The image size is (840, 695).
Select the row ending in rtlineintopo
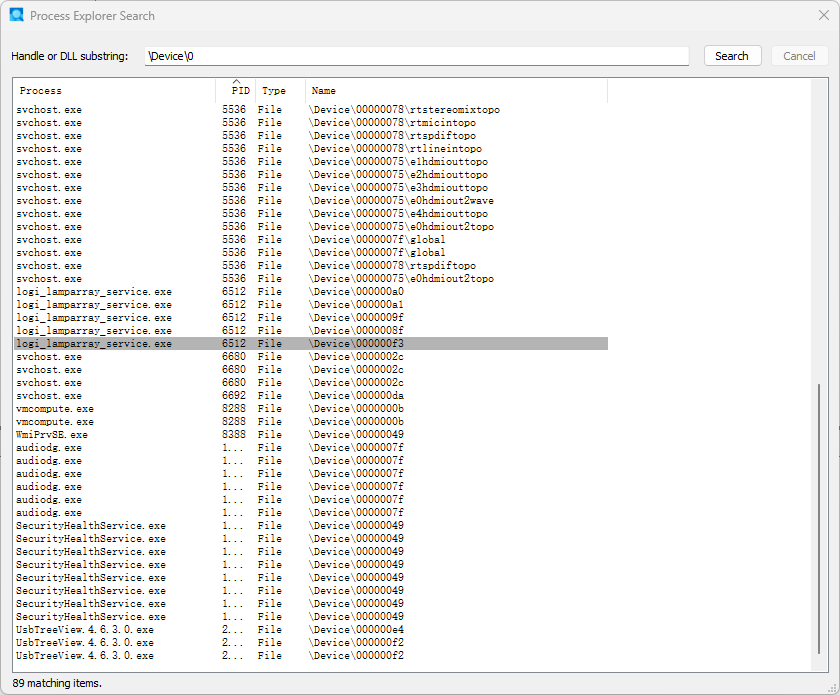[311, 148]
